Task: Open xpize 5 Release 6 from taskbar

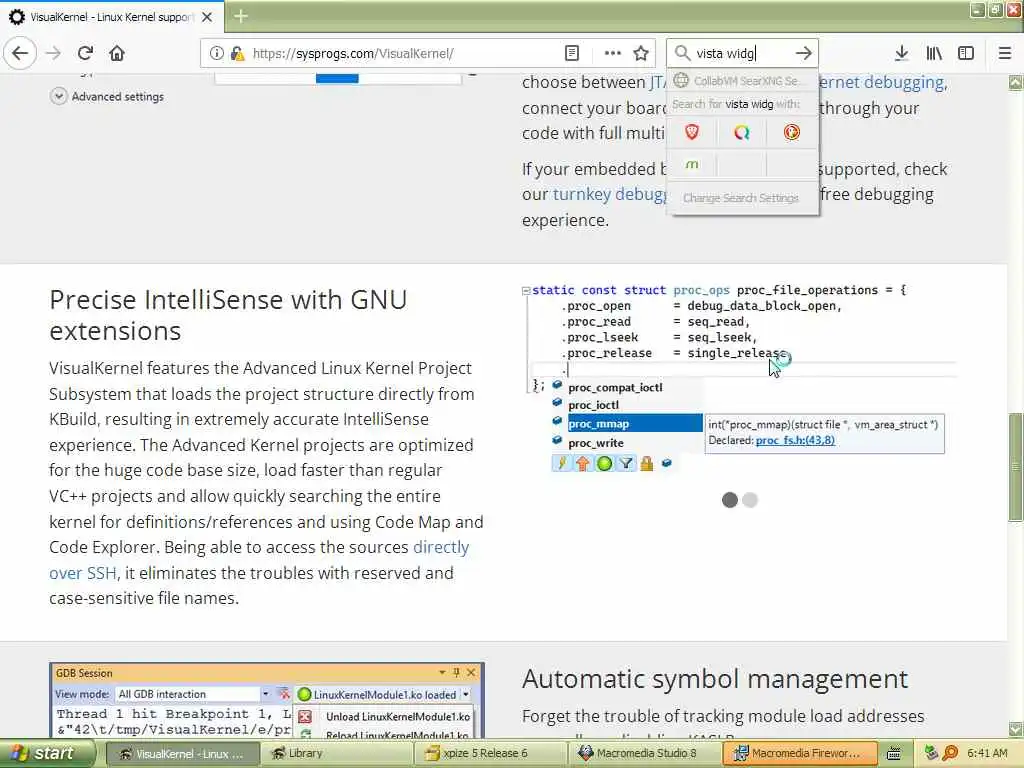Action: click(490, 754)
